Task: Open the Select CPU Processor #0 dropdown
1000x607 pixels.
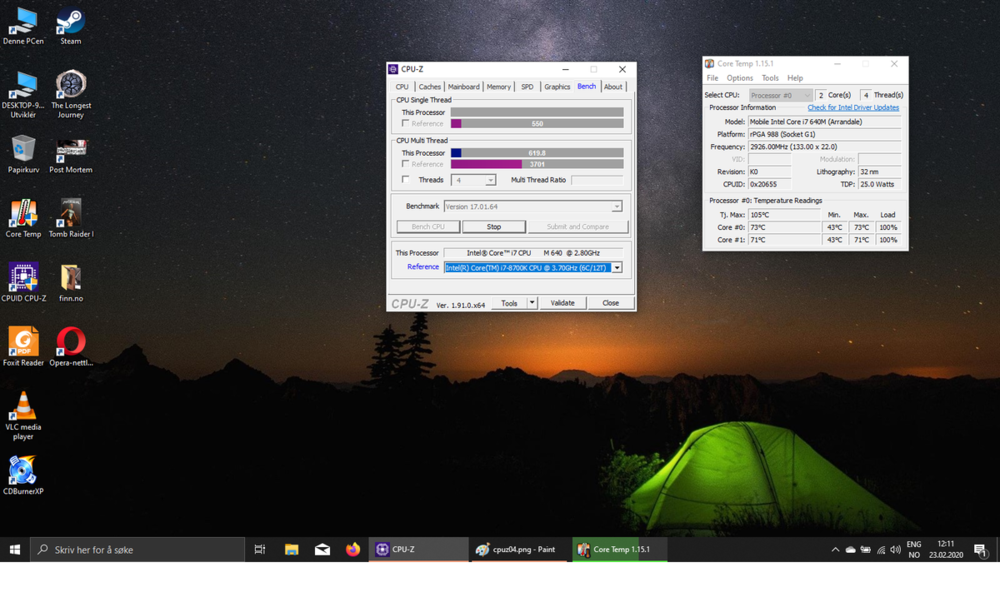Action: (780, 95)
